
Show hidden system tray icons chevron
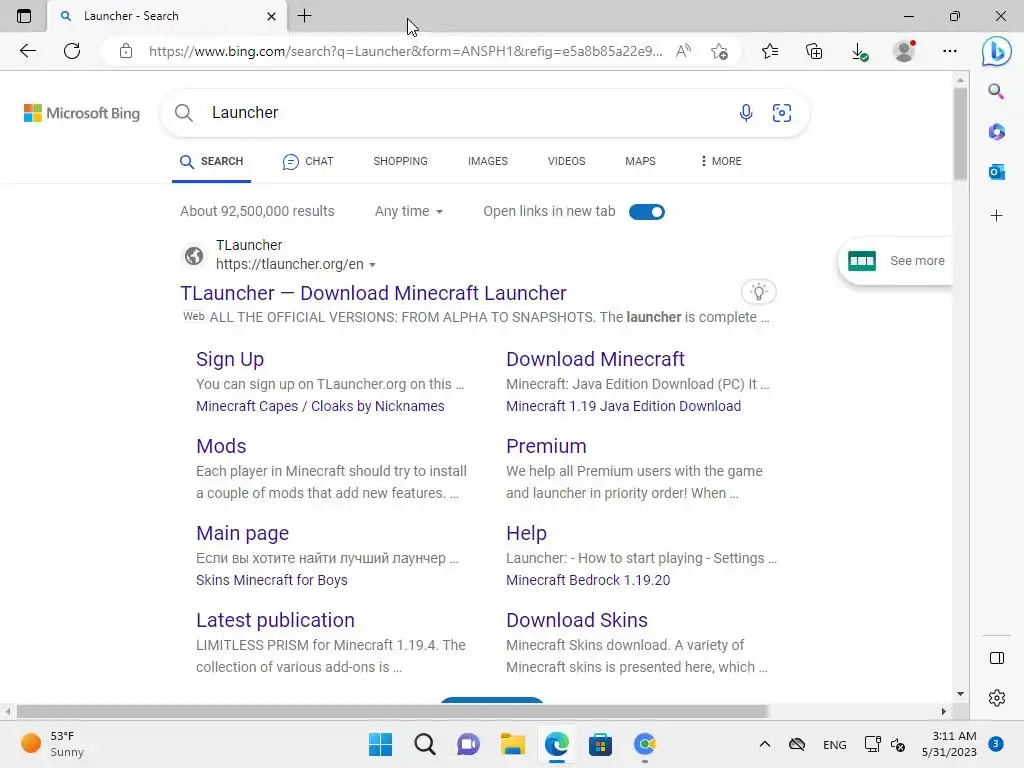pyautogui.click(x=765, y=744)
